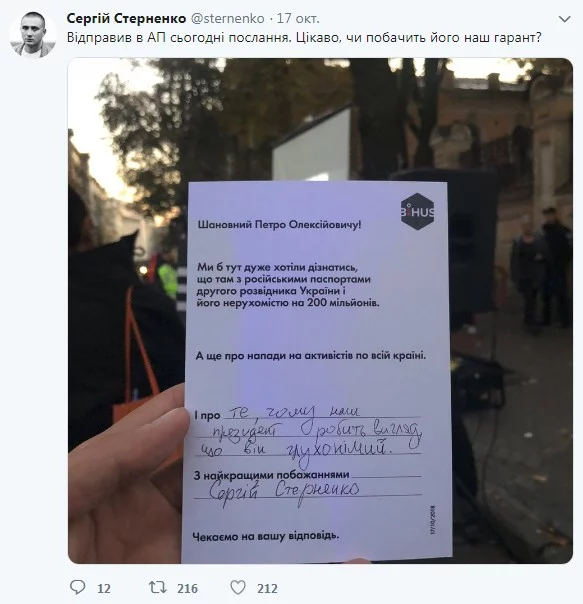Open the author name Сергій Стерненко
The height and width of the screenshot is (604, 583).
pos(126,18)
